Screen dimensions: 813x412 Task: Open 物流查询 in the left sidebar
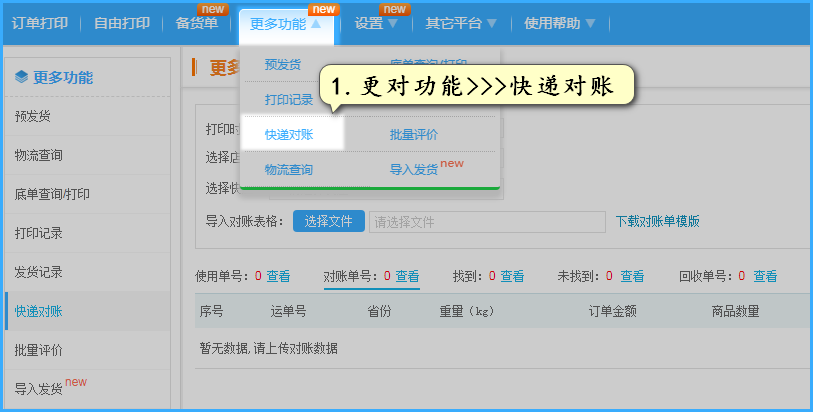[87, 155]
